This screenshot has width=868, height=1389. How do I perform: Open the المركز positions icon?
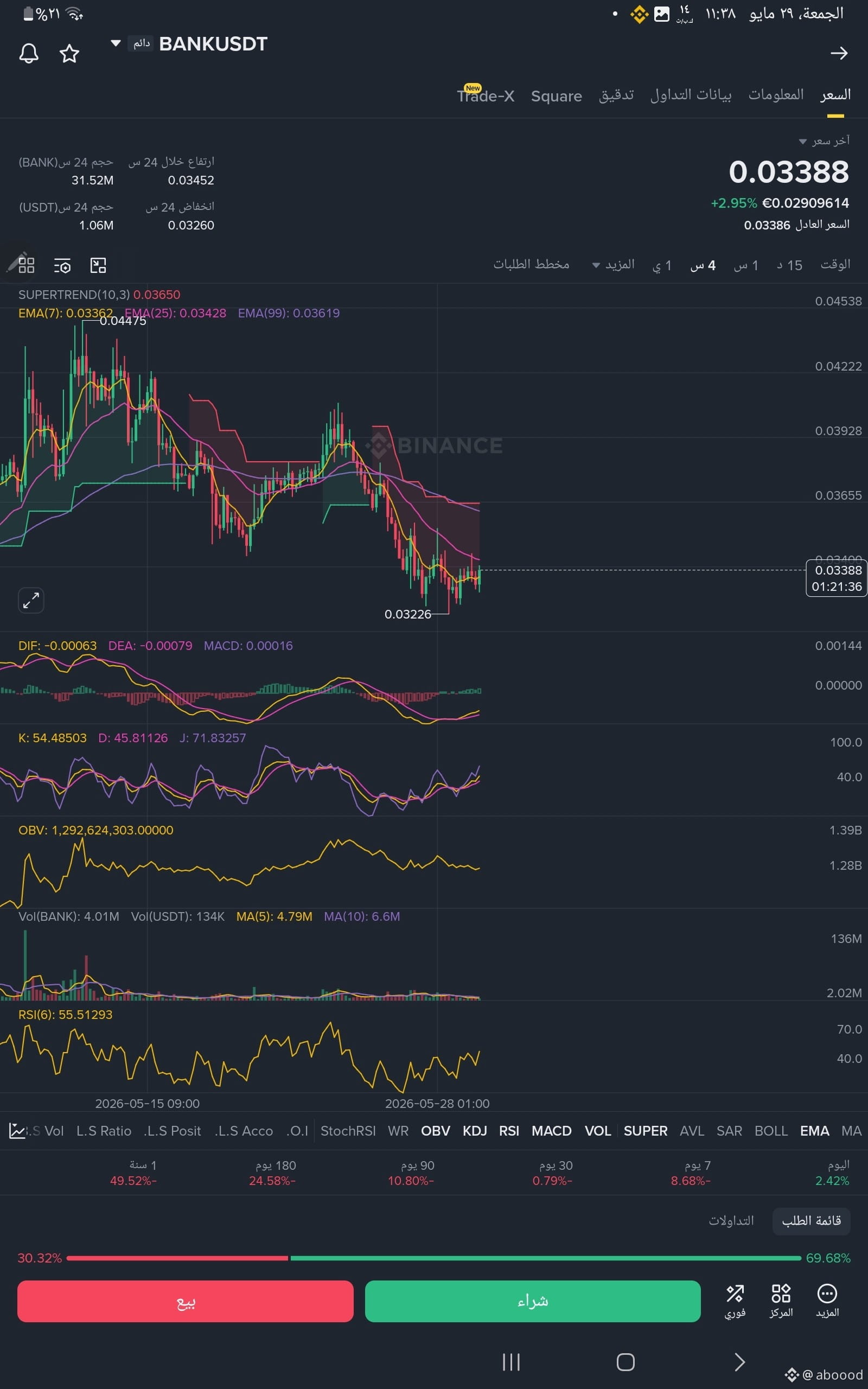click(x=781, y=1301)
